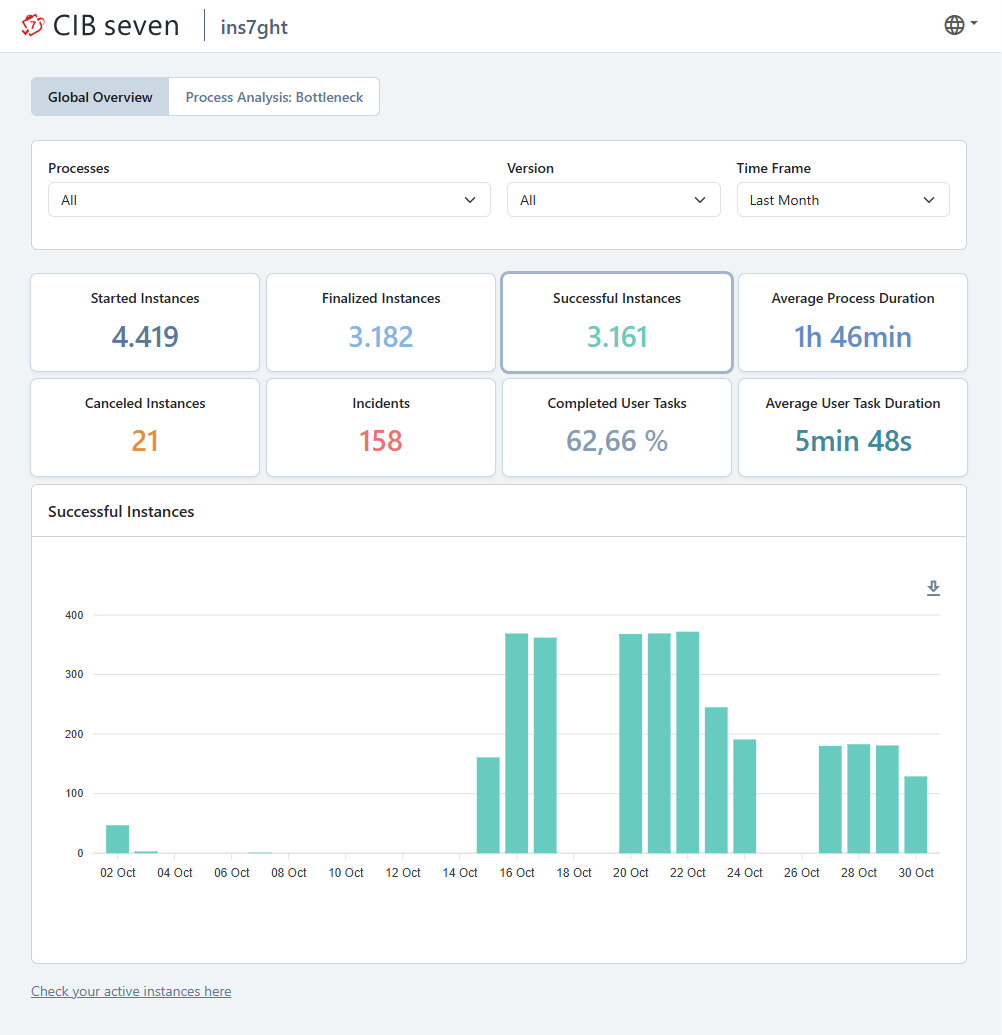Open the Version dropdown
The width and height of the screenshot is (1002, 1035).
(613, 200)
